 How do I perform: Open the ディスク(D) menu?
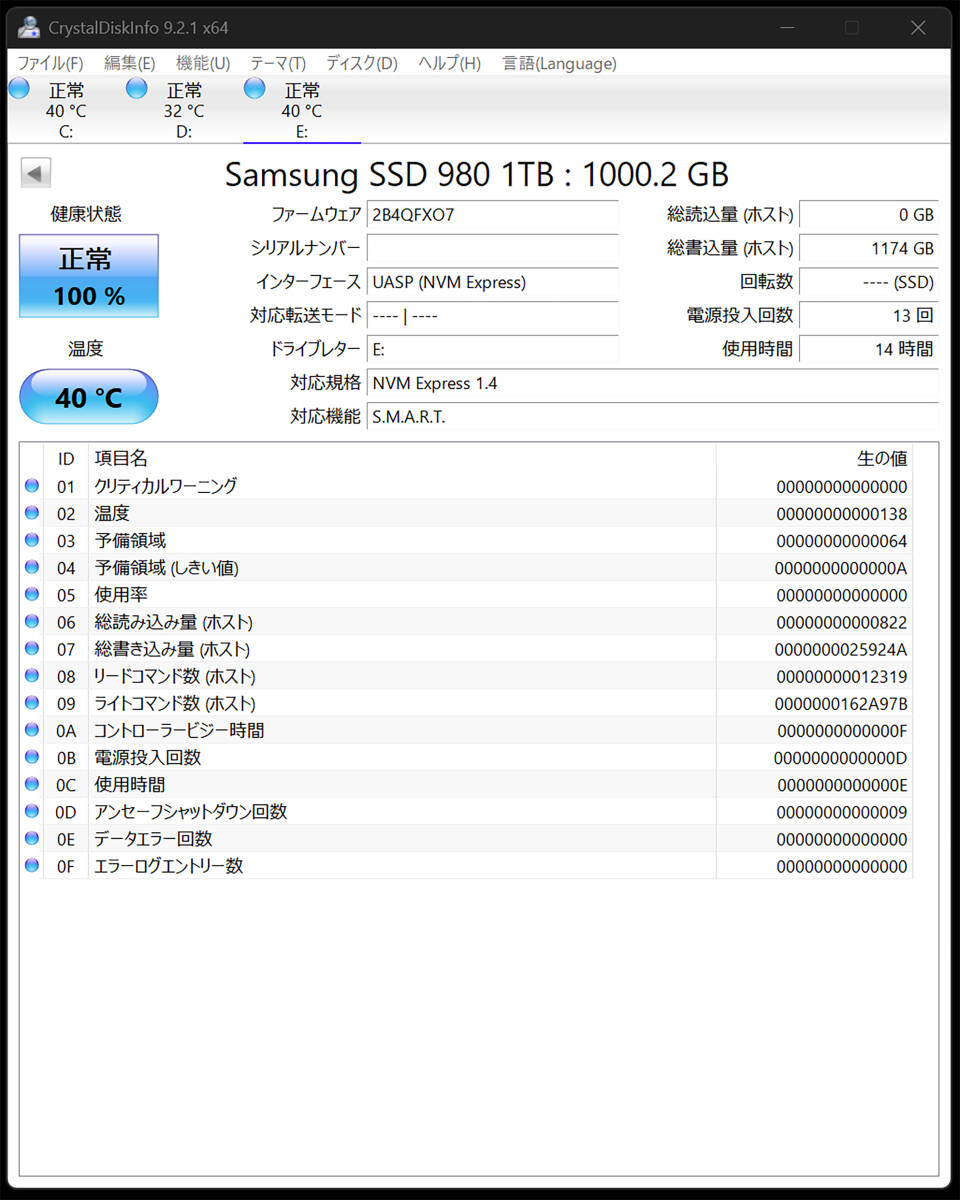(361, 63)
